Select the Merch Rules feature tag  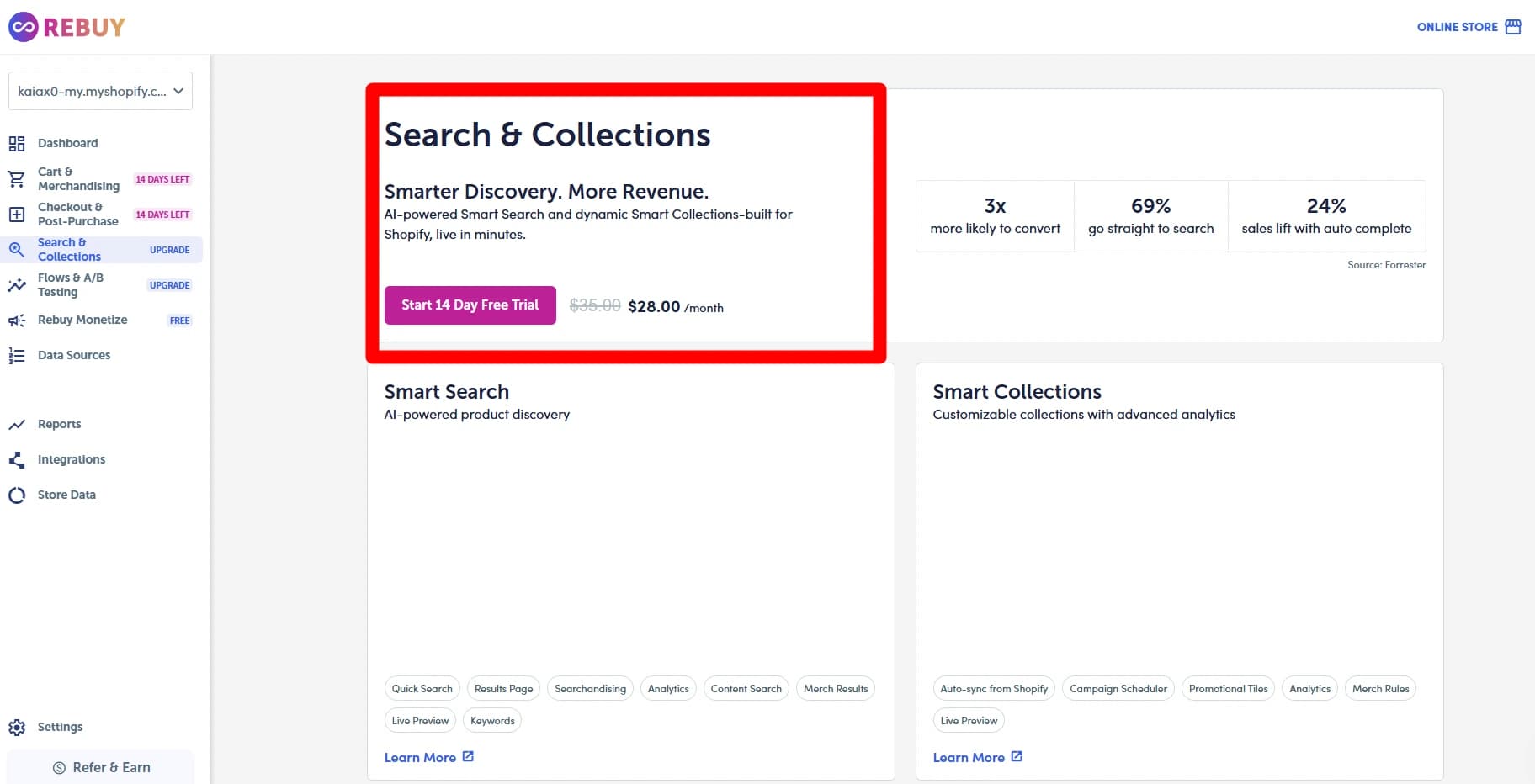pos(1381,689)
